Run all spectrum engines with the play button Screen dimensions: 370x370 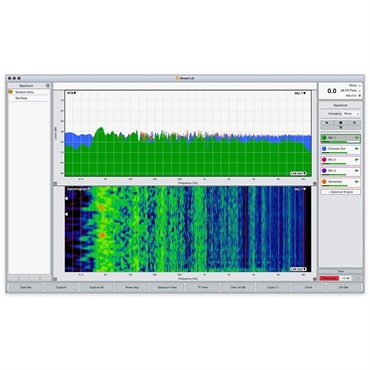pos(327,123)
